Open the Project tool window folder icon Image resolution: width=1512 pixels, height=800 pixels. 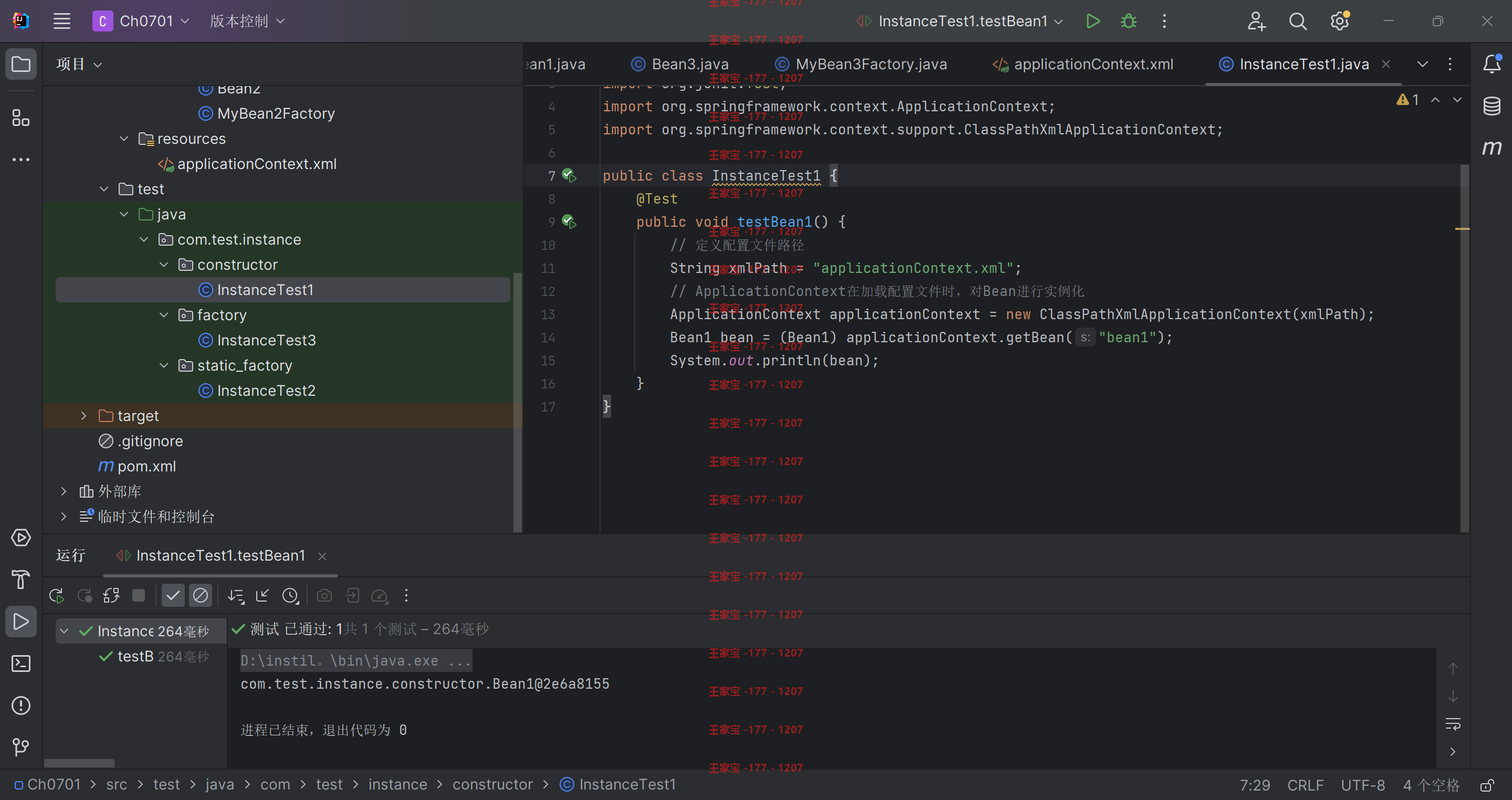(21, 64)
